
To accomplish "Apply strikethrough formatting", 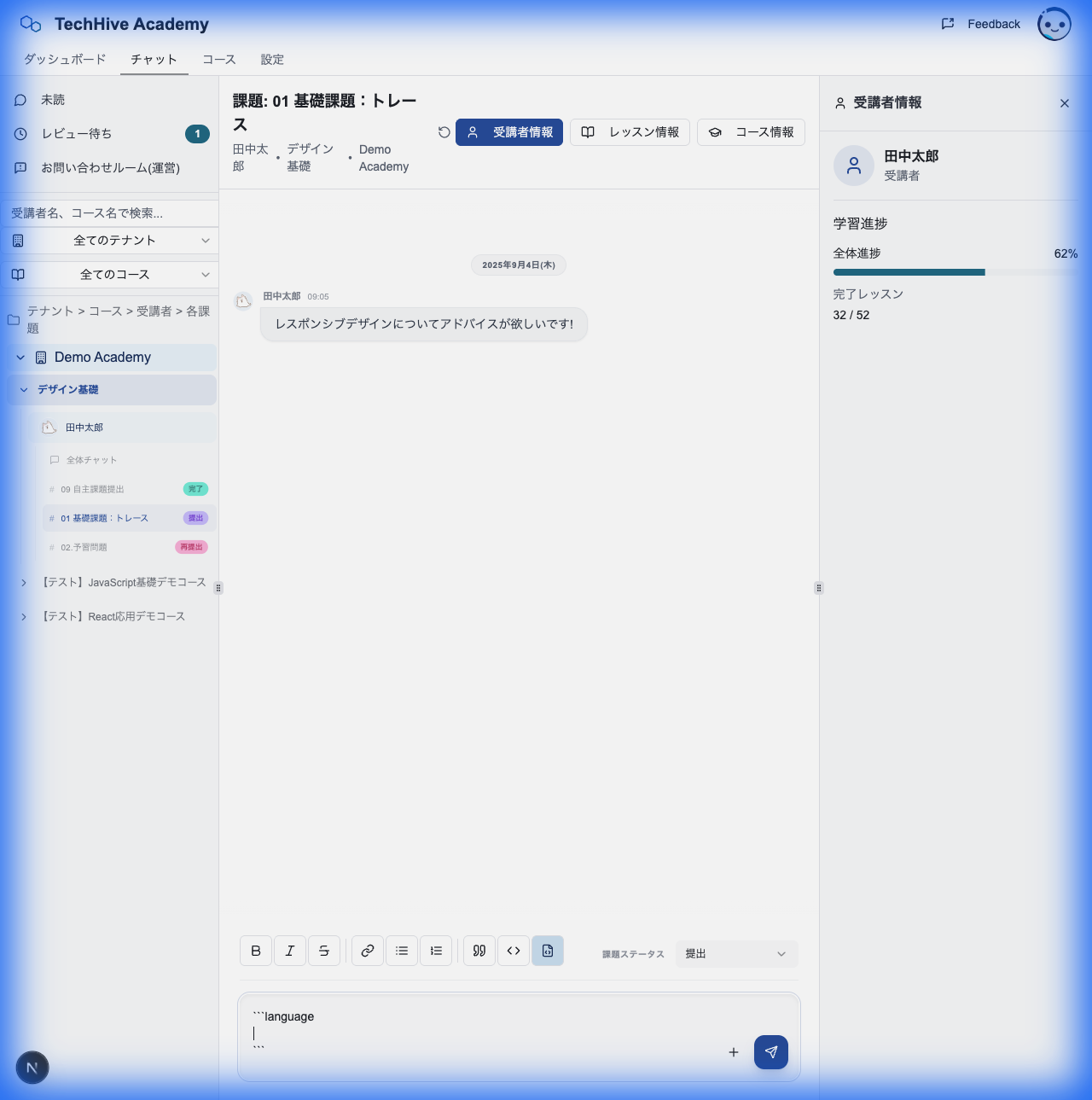I will point(324,951).
